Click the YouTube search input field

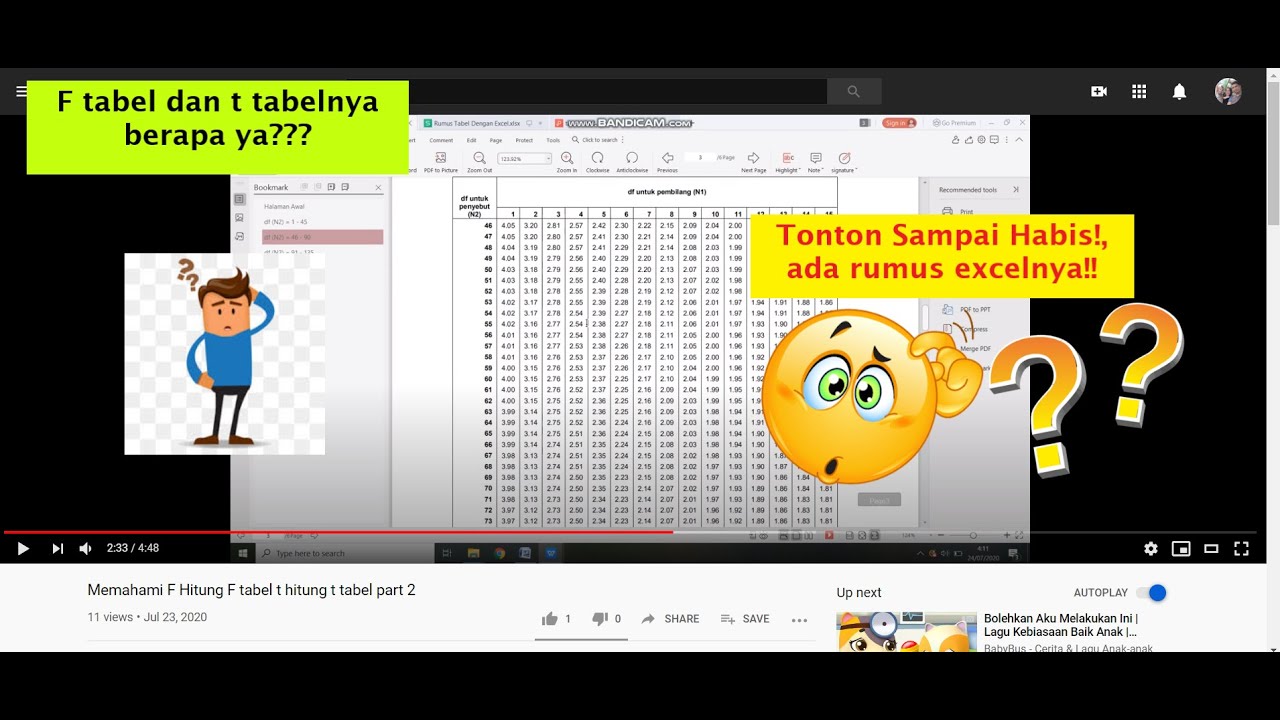point(617,91)
